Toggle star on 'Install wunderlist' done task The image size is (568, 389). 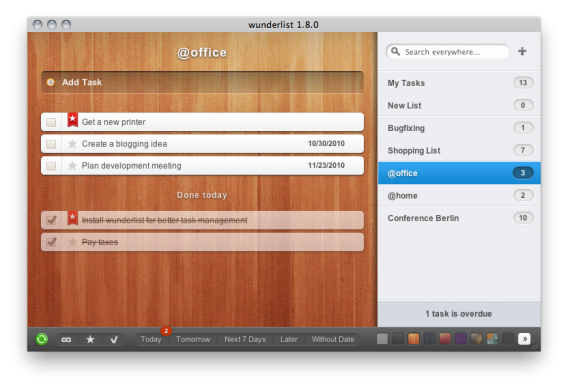point(72,218)
